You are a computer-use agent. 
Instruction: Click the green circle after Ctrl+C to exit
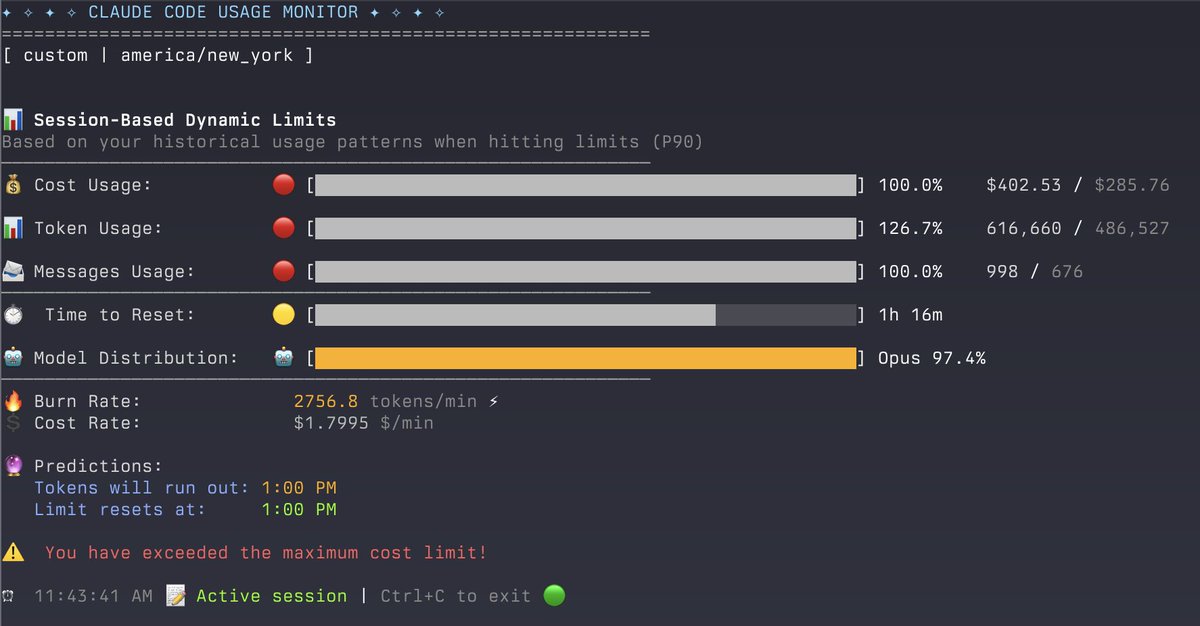click(554, 595)
